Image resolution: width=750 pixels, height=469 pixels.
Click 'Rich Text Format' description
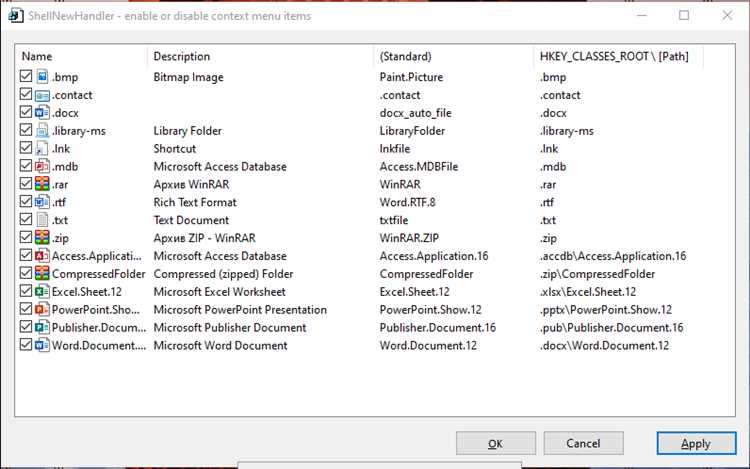pyautogui.click(x=195, y=202)
